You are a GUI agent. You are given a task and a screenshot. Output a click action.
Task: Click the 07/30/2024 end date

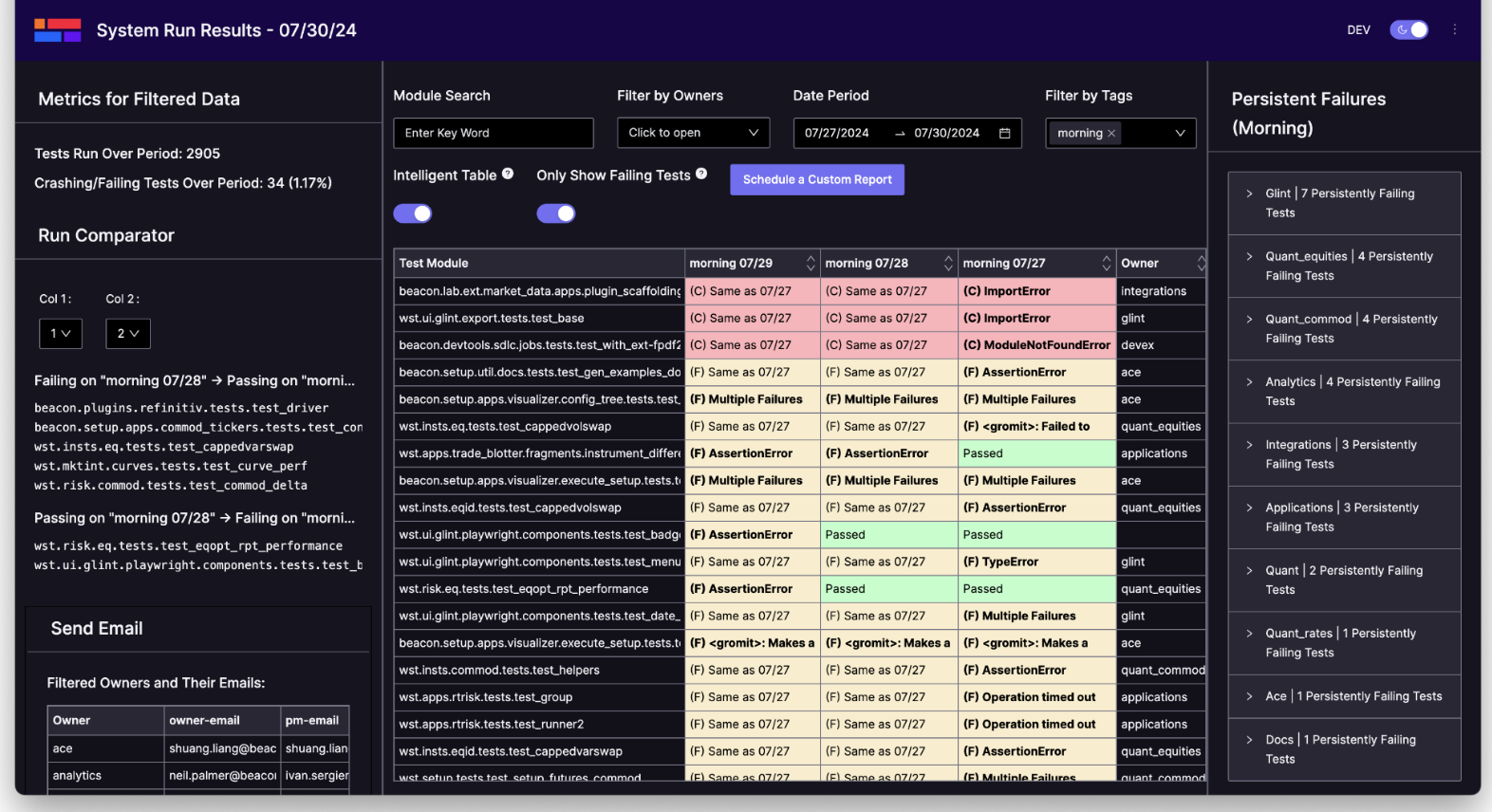(x=946, y=133)
